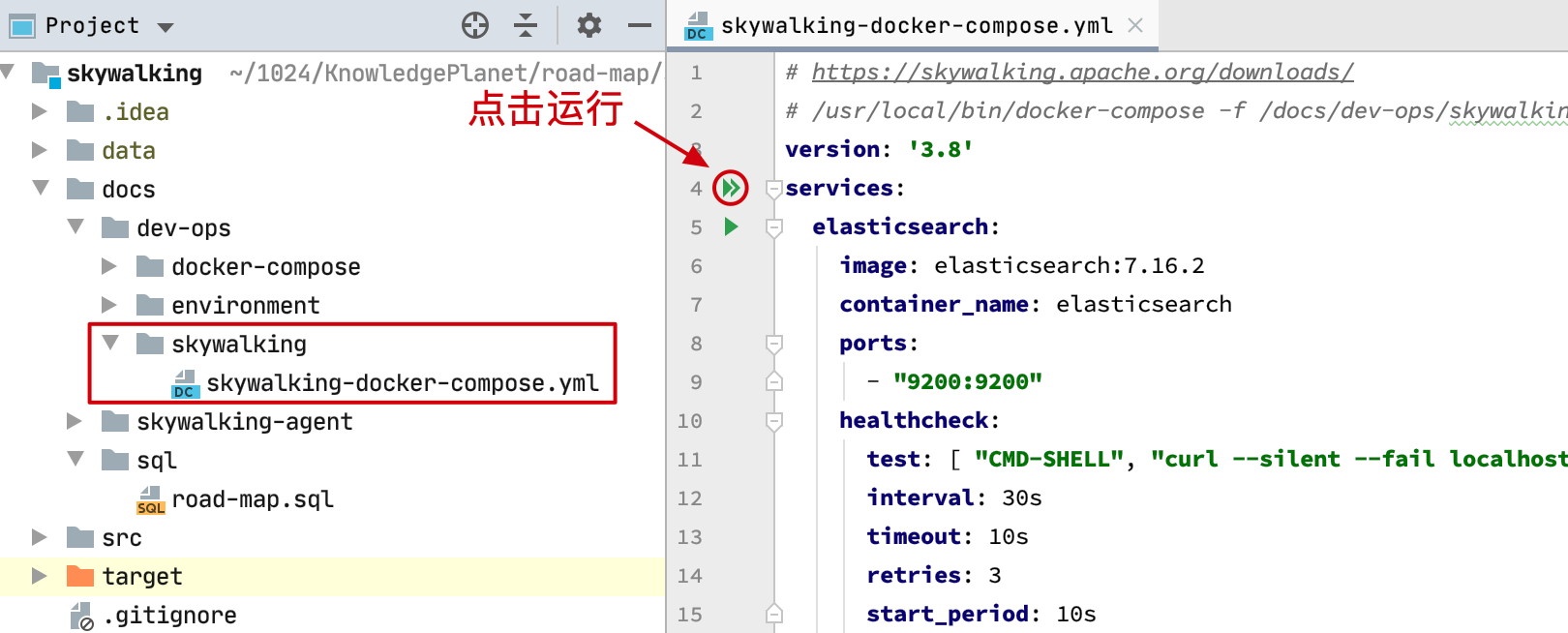This screenshot has height=633, width=1568.
Task: Open Project panel settings gear
Action: pyautogui.click(x=588, y=25)
